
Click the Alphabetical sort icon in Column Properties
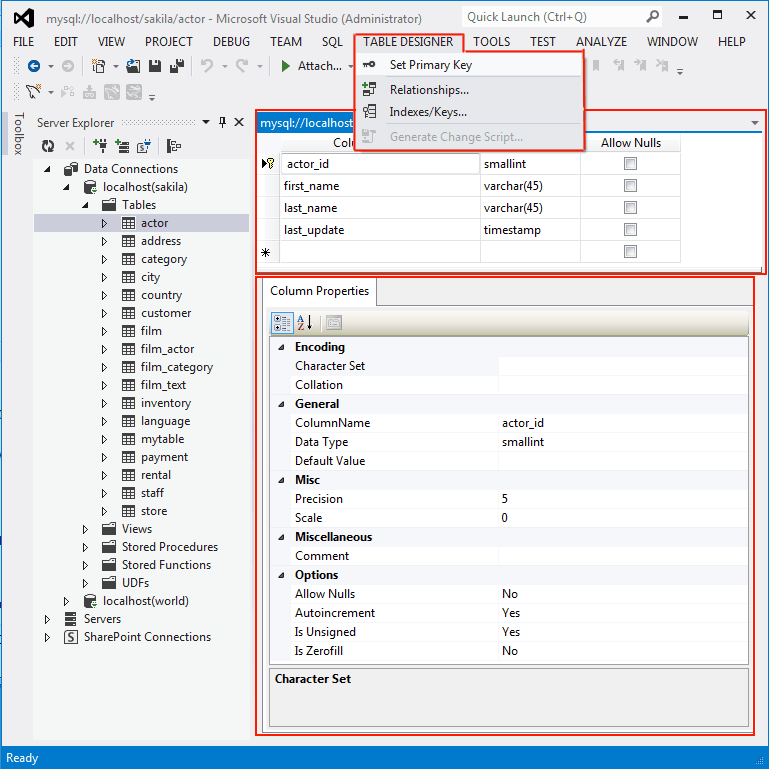pos(305,323)
